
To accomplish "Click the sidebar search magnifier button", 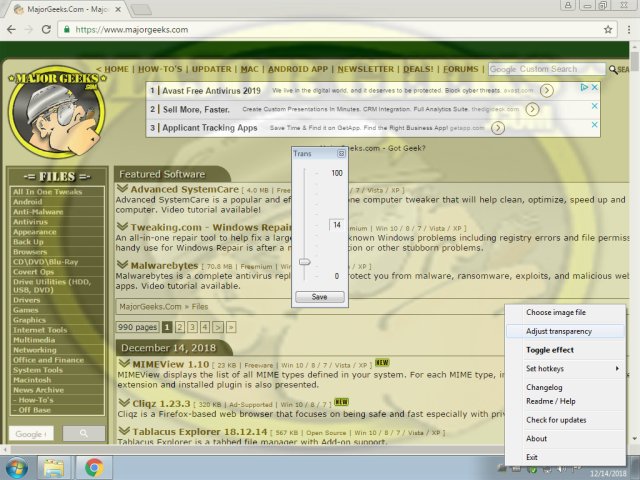I will click(84, 433).
